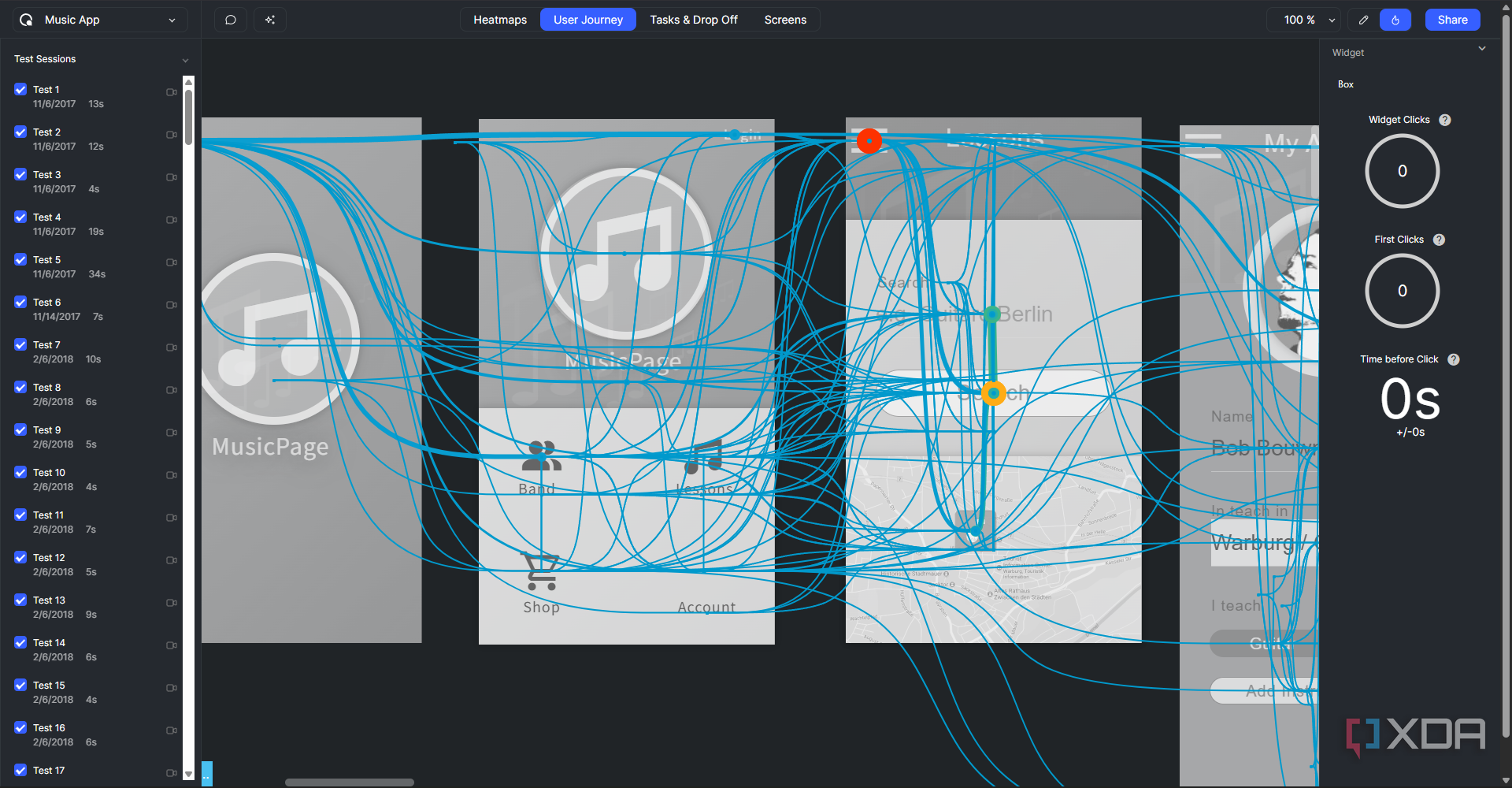Click the blue analytics flame icon

pyautogui.click(x=1395, y=20)
